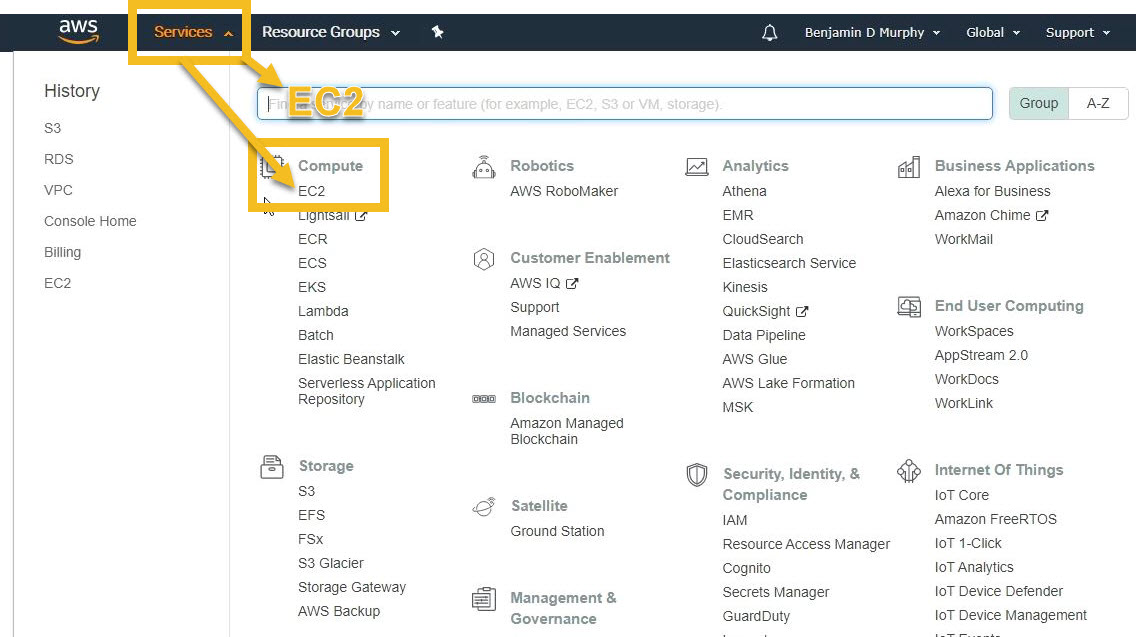Click the Robotics category icon

(x=484, y=167)
